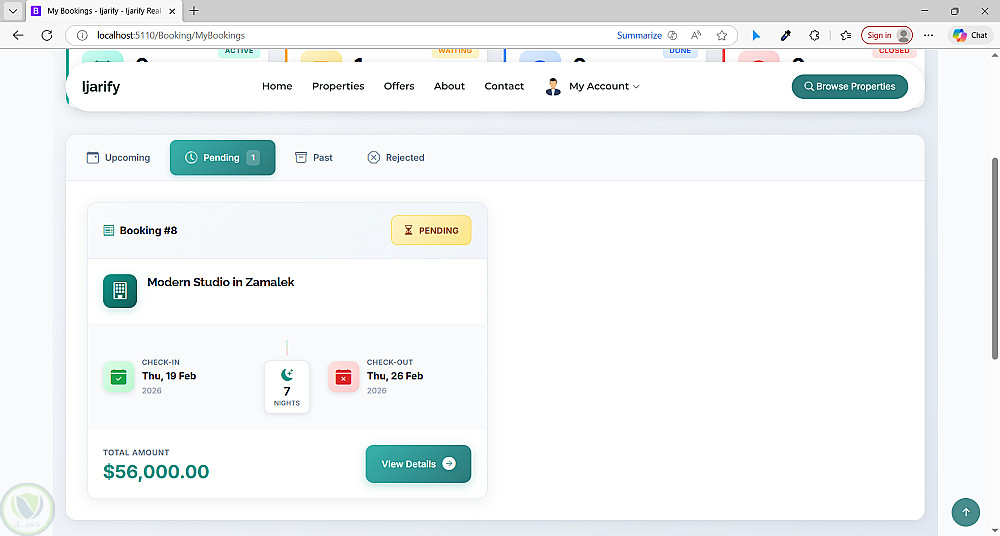Open the Extensions puzzle icon

(814, 36)
